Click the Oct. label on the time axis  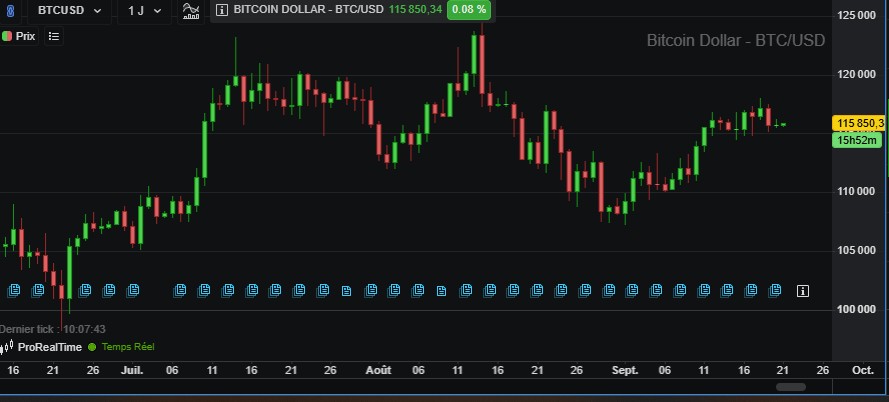pyautogui.click(x=863, y=371)
